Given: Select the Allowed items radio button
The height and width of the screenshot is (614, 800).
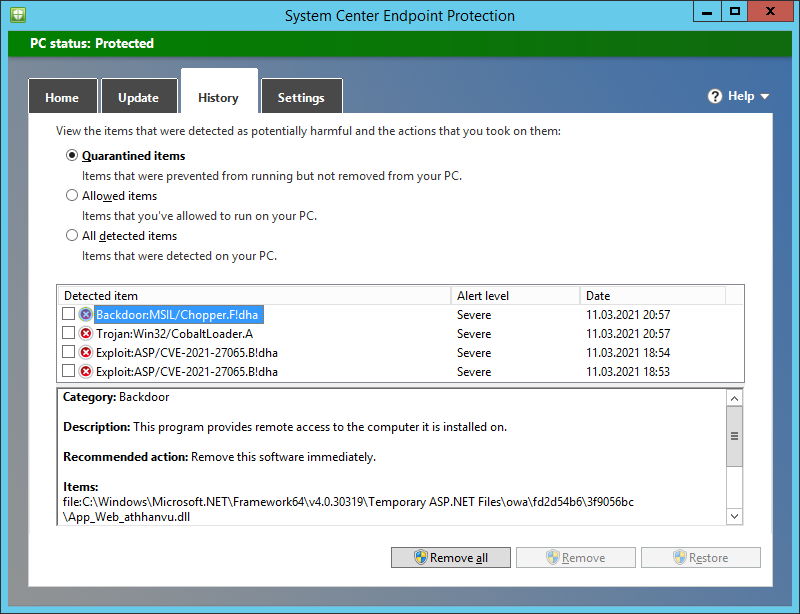Looking at the screenshot, I should [72, 195].
